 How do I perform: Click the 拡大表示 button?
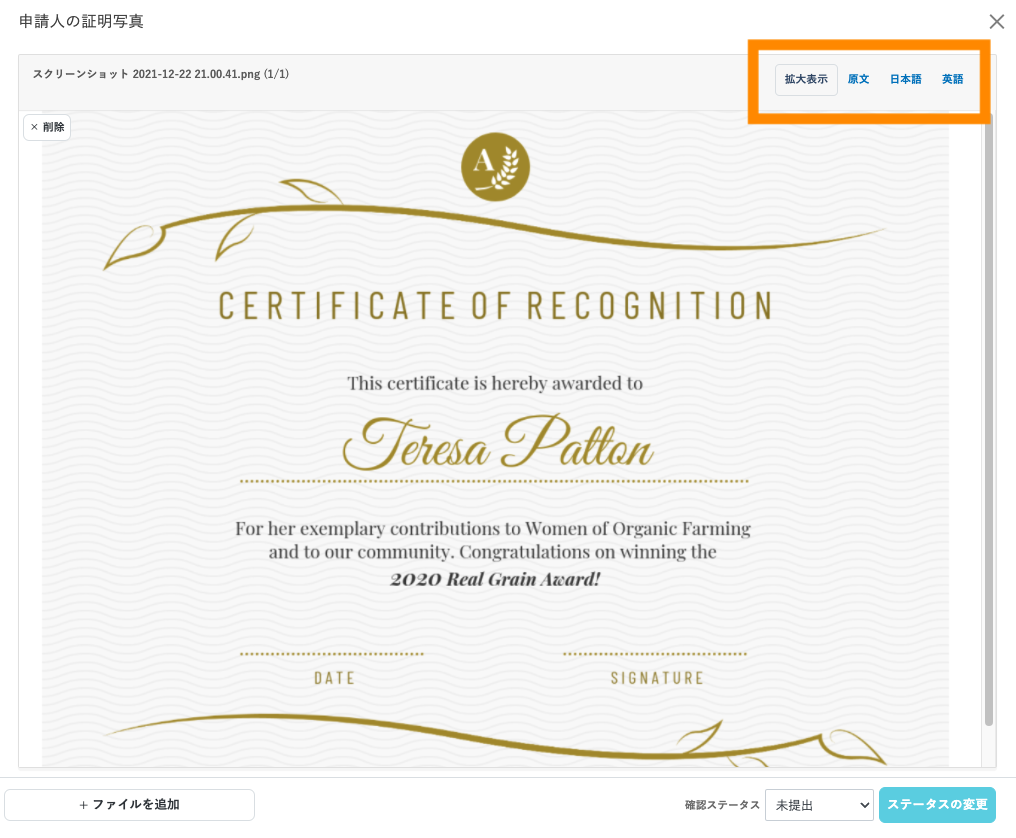pos(806,79)
